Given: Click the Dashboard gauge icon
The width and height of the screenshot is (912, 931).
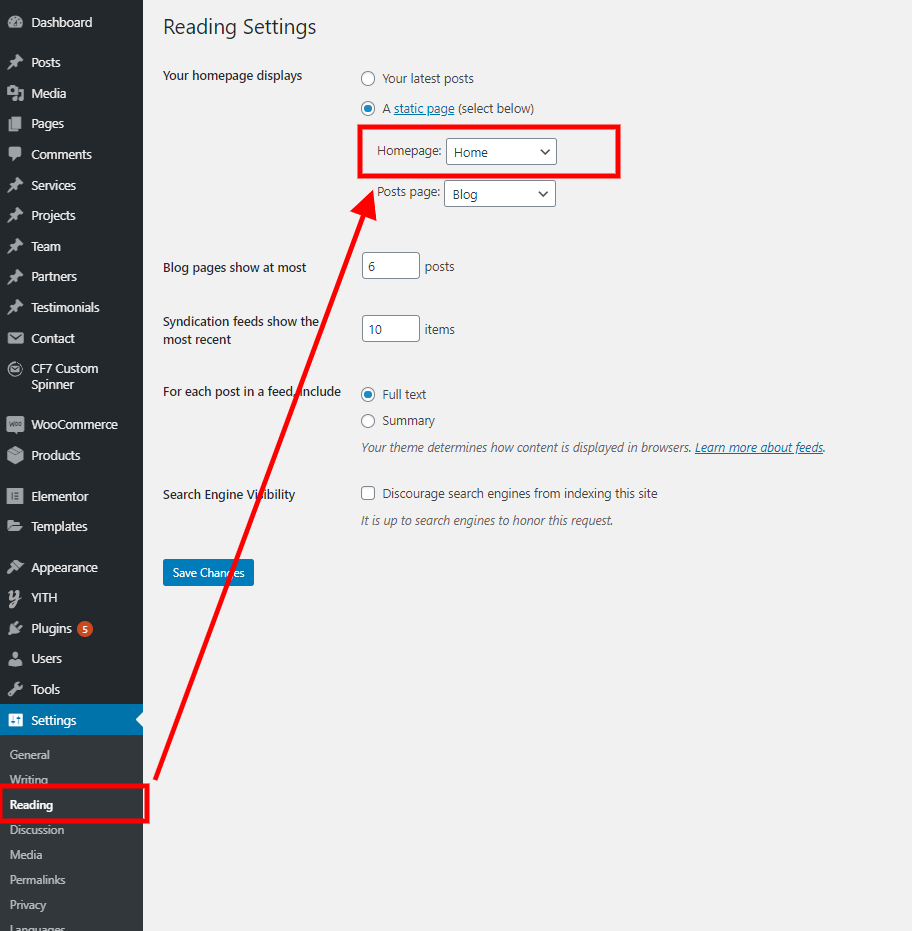Looking at the screenshot, I should (15, 22).
